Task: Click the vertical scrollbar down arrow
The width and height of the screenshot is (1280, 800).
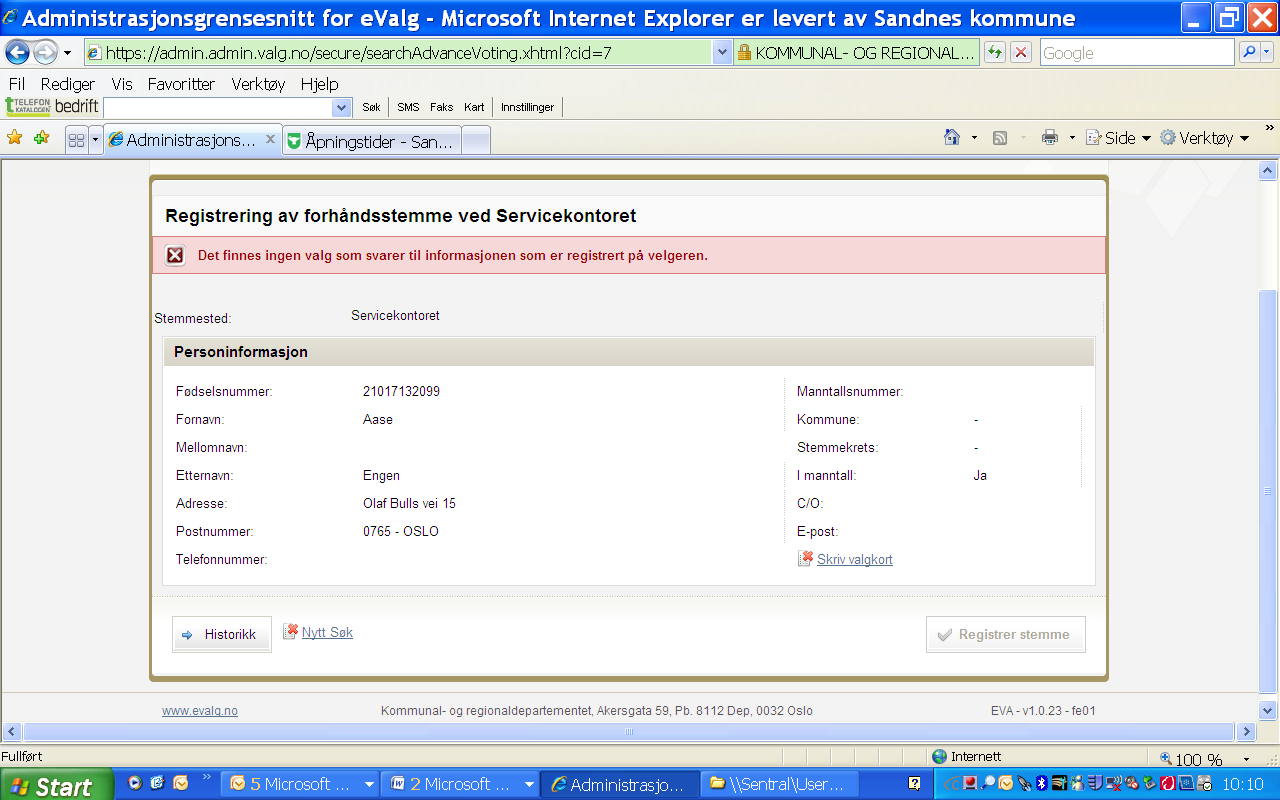Action: point(1268,711)
